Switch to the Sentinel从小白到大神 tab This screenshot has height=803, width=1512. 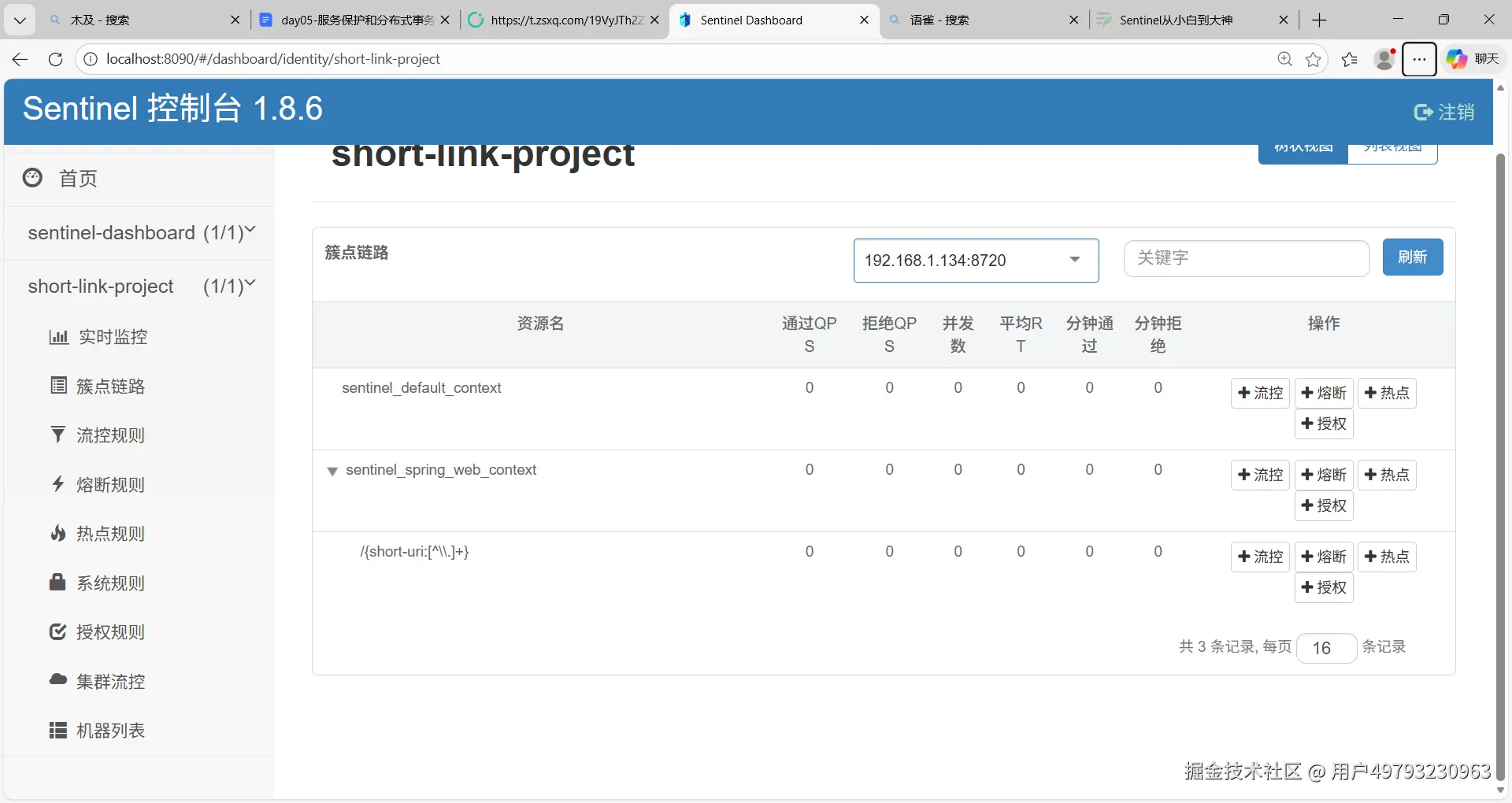click(x=1194, y=20)
